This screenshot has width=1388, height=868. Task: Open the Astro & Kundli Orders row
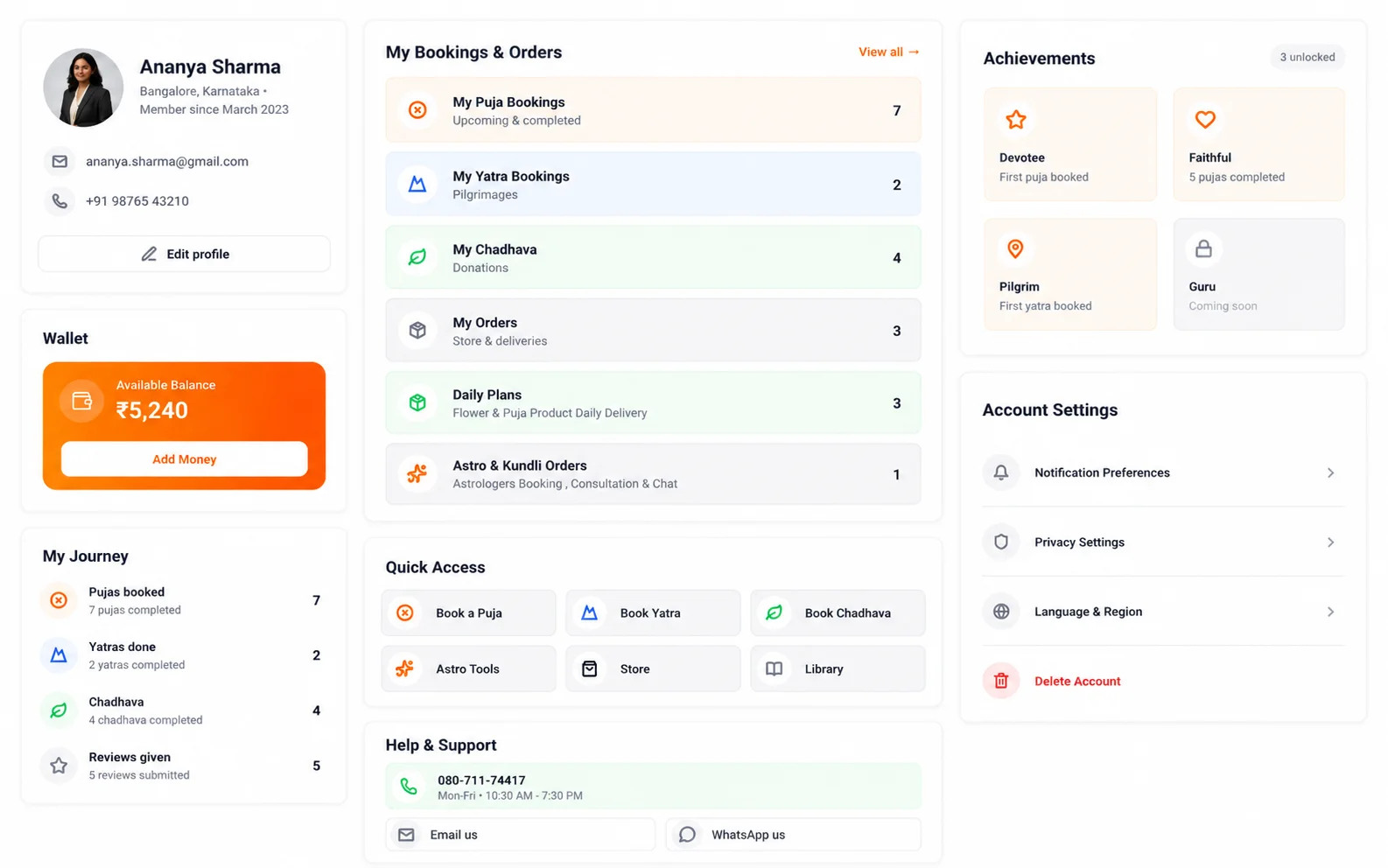click(653, 473)
